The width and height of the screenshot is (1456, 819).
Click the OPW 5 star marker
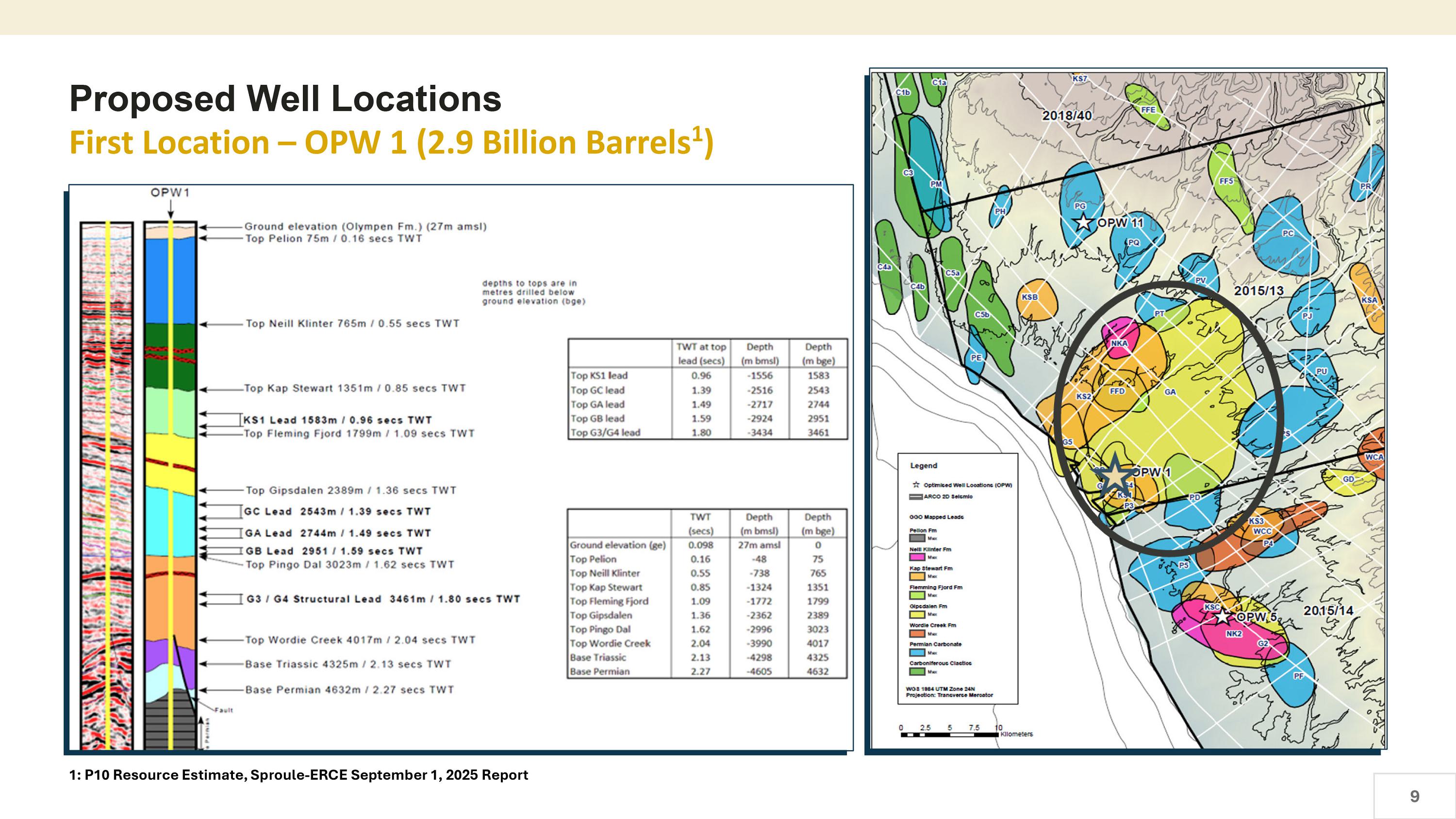[1223, 617]
